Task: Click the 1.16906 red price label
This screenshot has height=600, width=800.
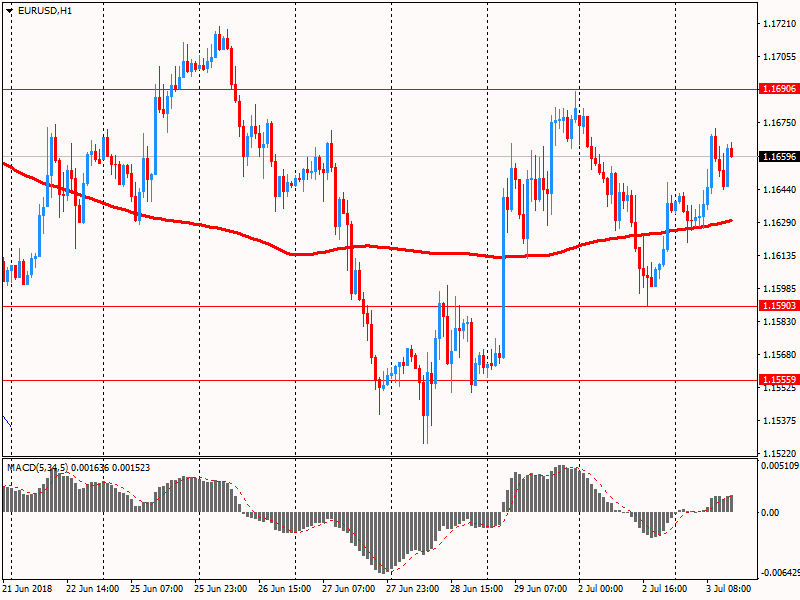Action: [779, 89]
